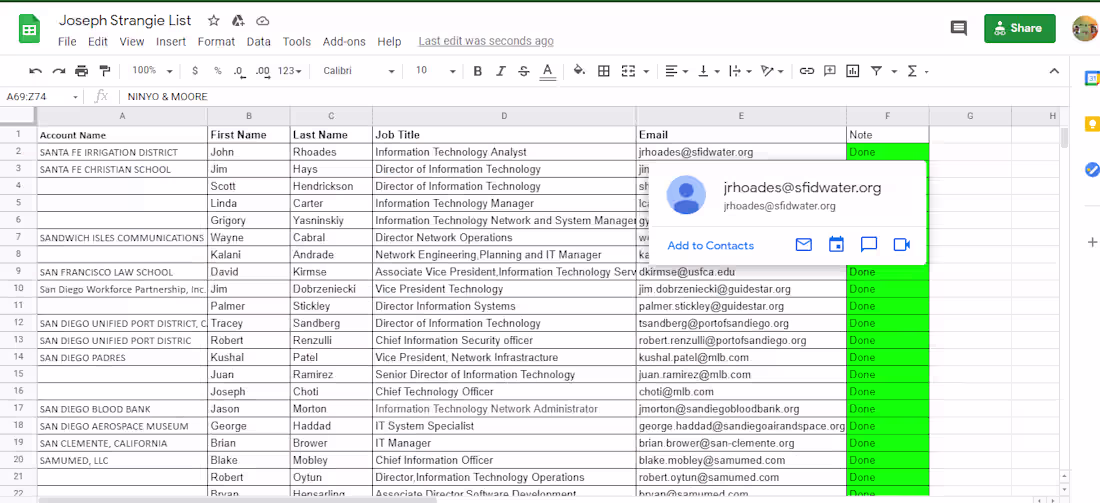Viewport: 1100px width, 503px height.
Task: Toggle italic formatting
Action: pyautogui.click(x=501, y=71)
